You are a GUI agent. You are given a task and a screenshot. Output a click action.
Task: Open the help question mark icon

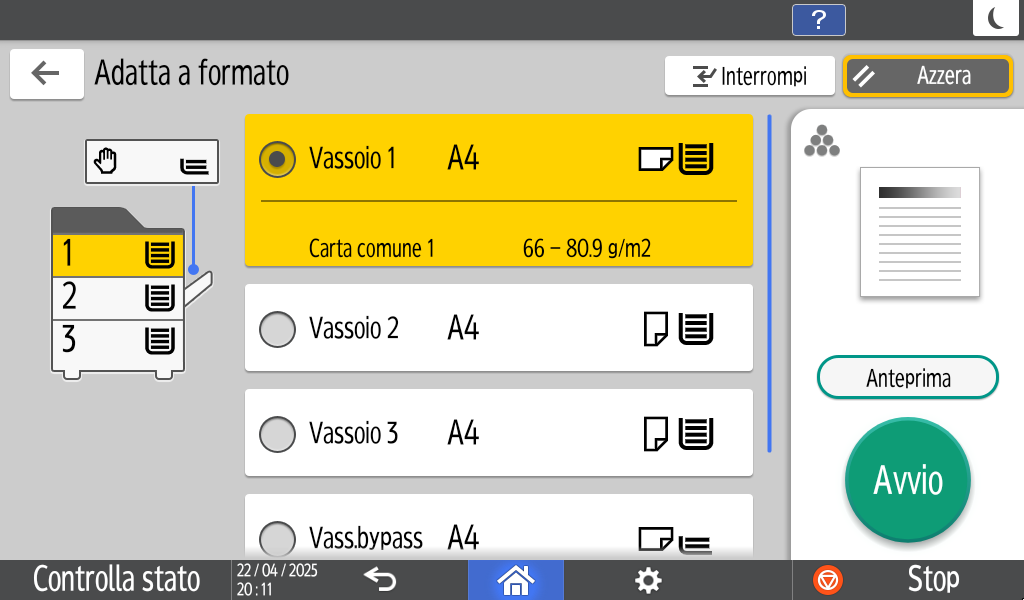pos(818,20)
